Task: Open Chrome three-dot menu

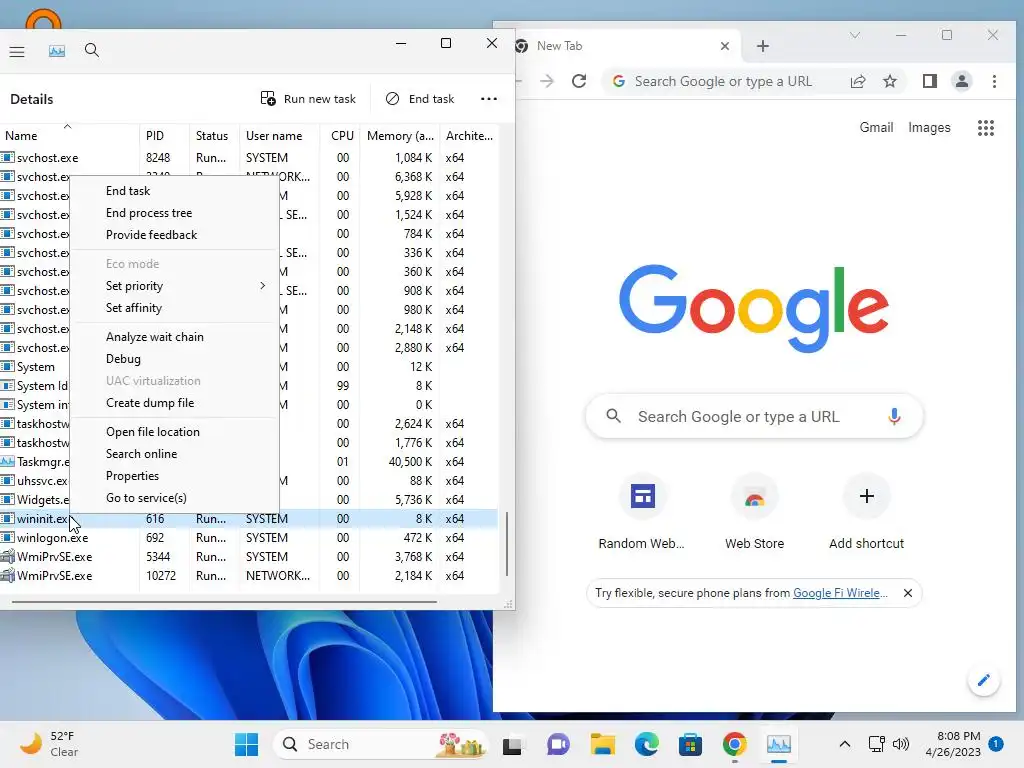Action: click(994, 81)
